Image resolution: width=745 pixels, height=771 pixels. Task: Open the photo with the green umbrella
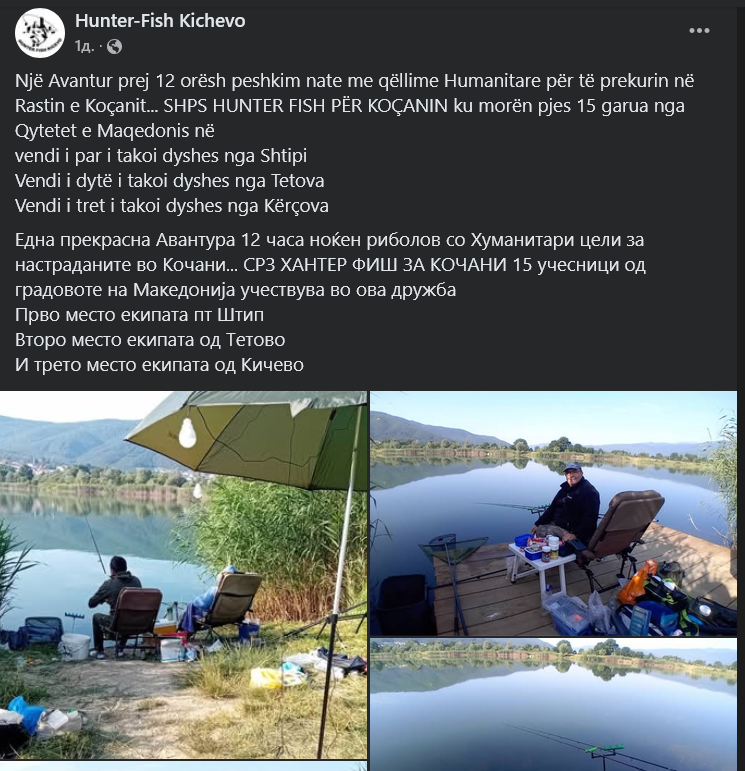point(183,574)
